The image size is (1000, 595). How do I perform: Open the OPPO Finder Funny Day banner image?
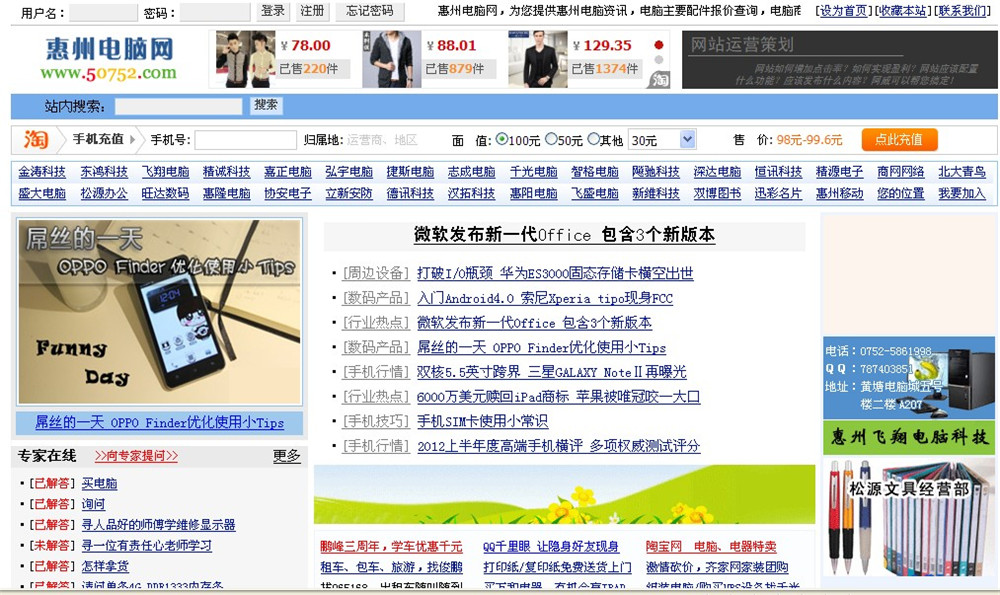click(159, 312)
